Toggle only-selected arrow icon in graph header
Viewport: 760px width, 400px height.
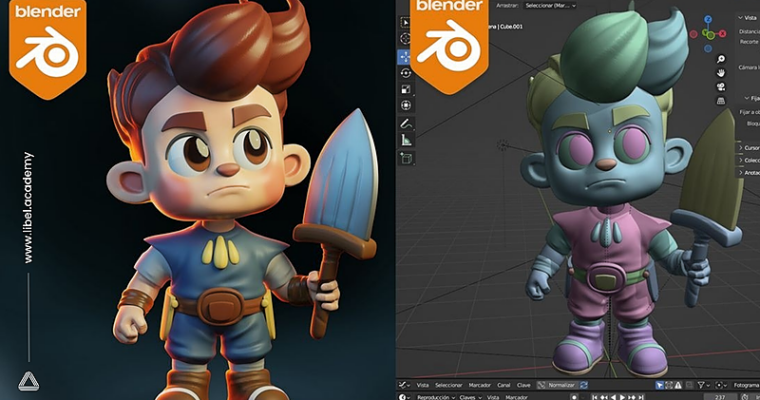click(660, 385)
